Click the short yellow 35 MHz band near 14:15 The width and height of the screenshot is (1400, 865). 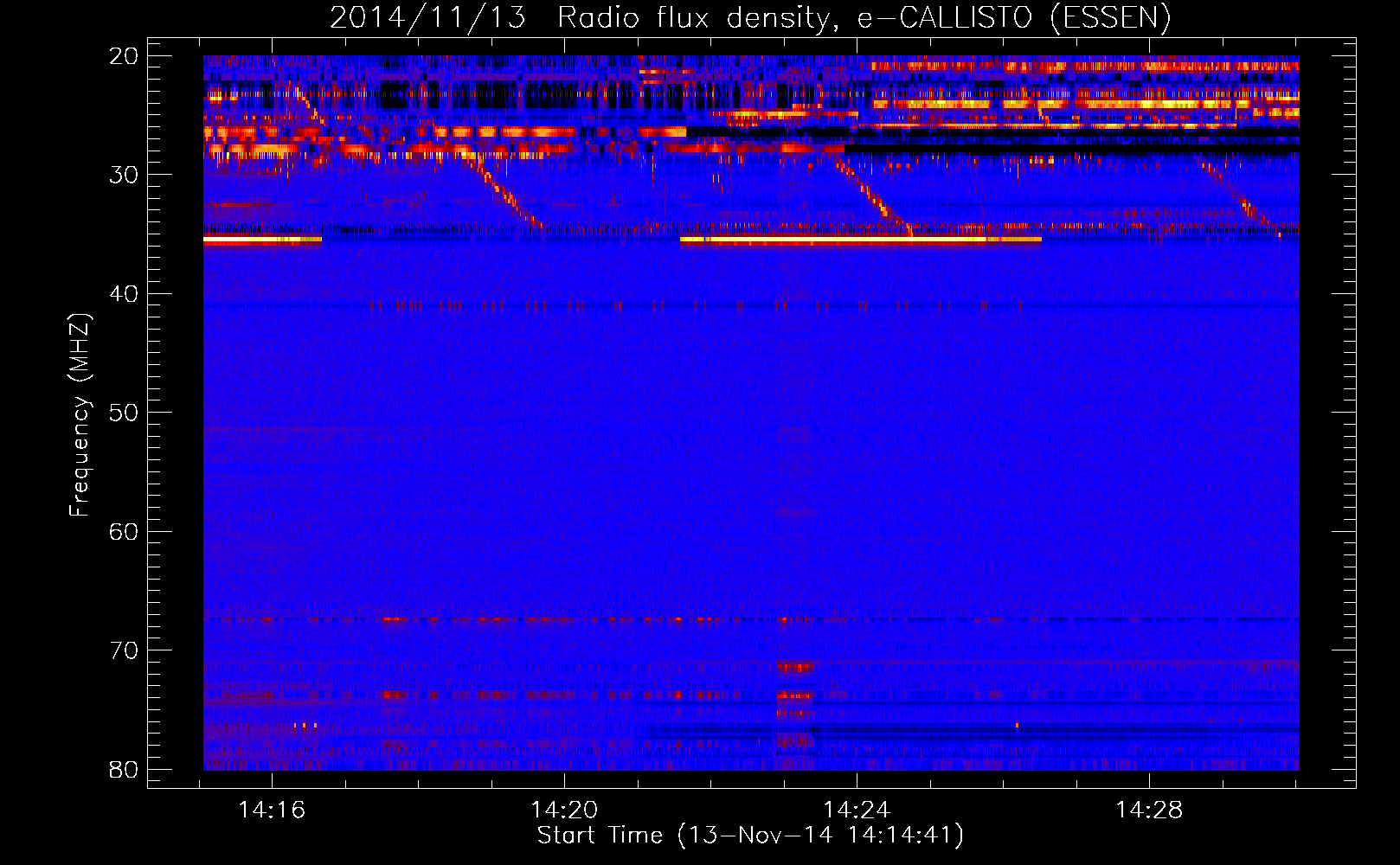pyautogui.click(x=262, y=240)
